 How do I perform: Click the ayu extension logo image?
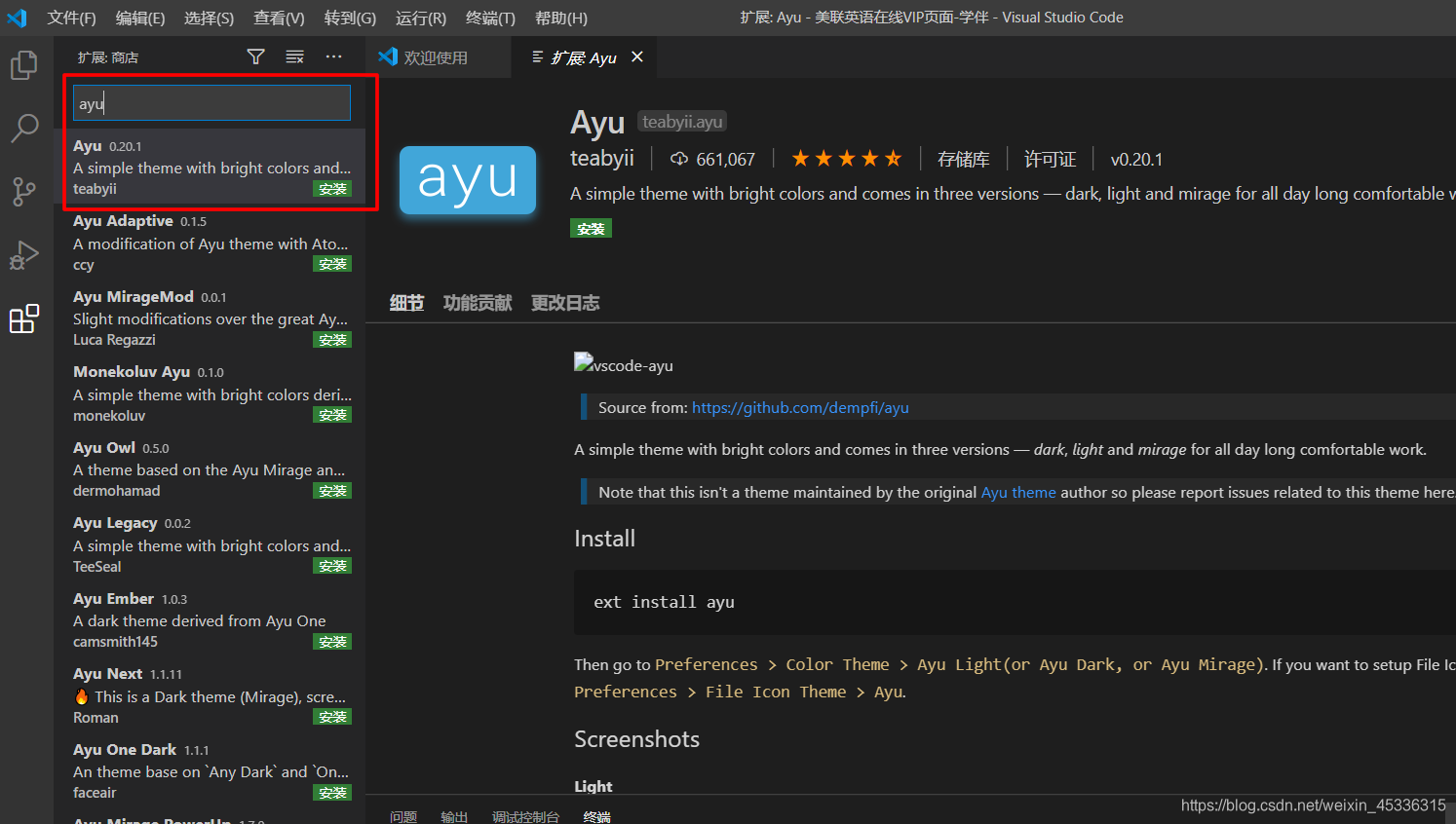(x=468, y=180)
